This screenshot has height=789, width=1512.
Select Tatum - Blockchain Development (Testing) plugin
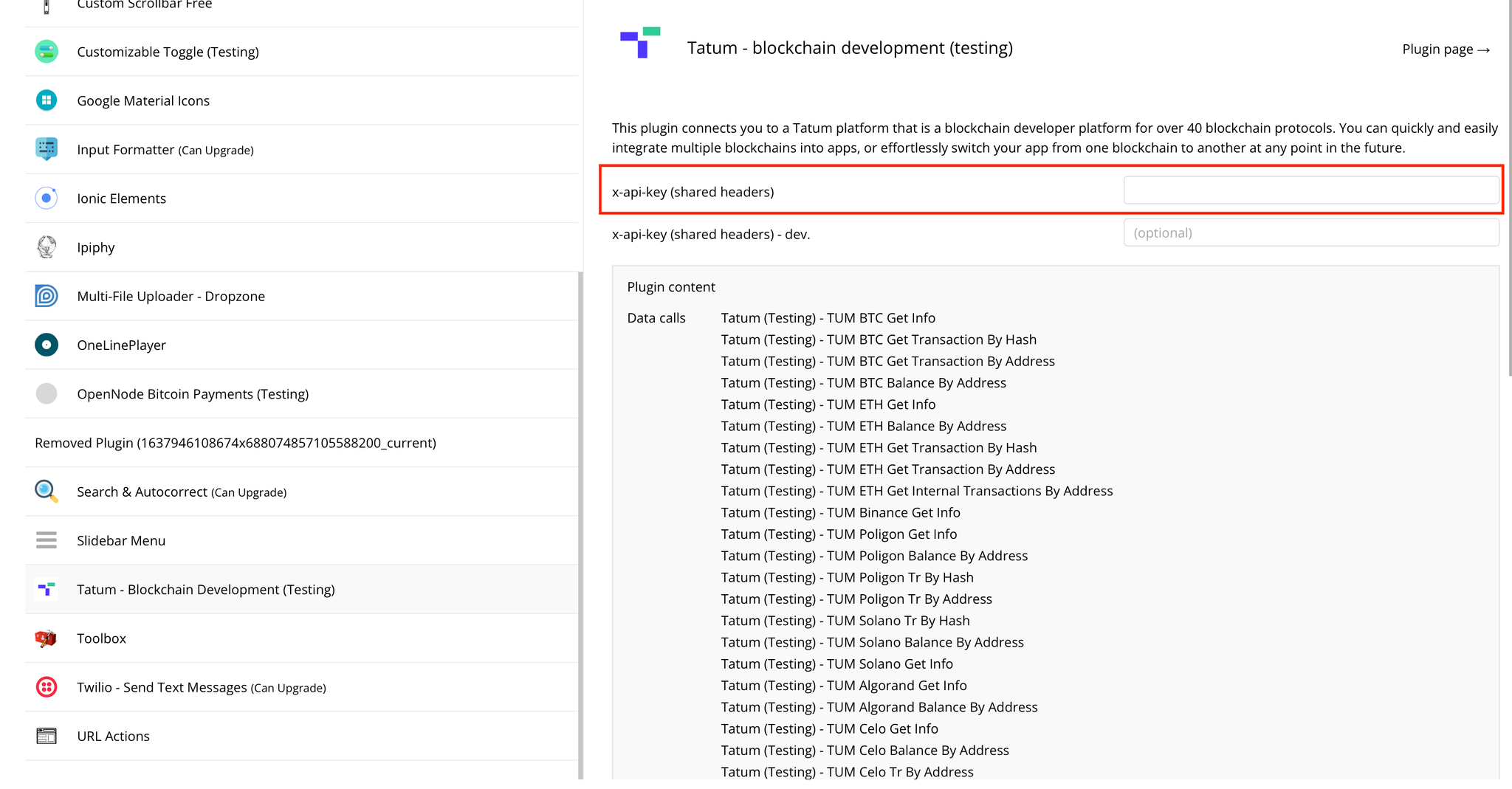(302, 589)
